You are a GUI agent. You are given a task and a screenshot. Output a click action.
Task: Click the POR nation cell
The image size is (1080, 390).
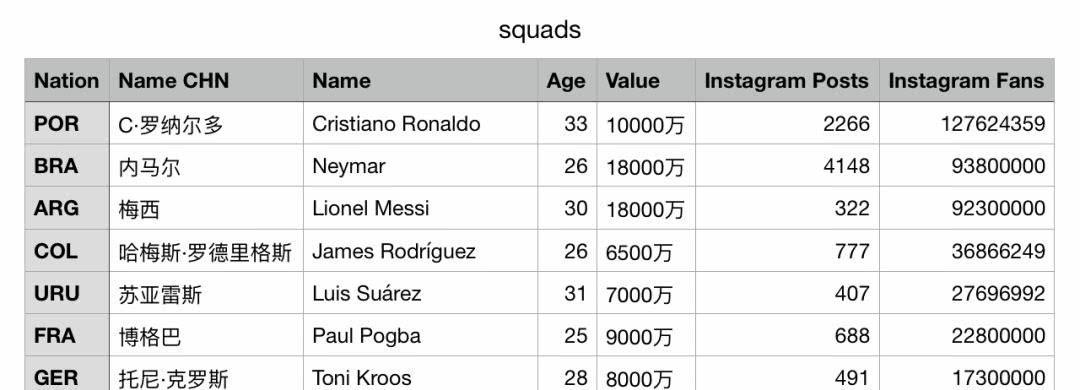(67, 123)
